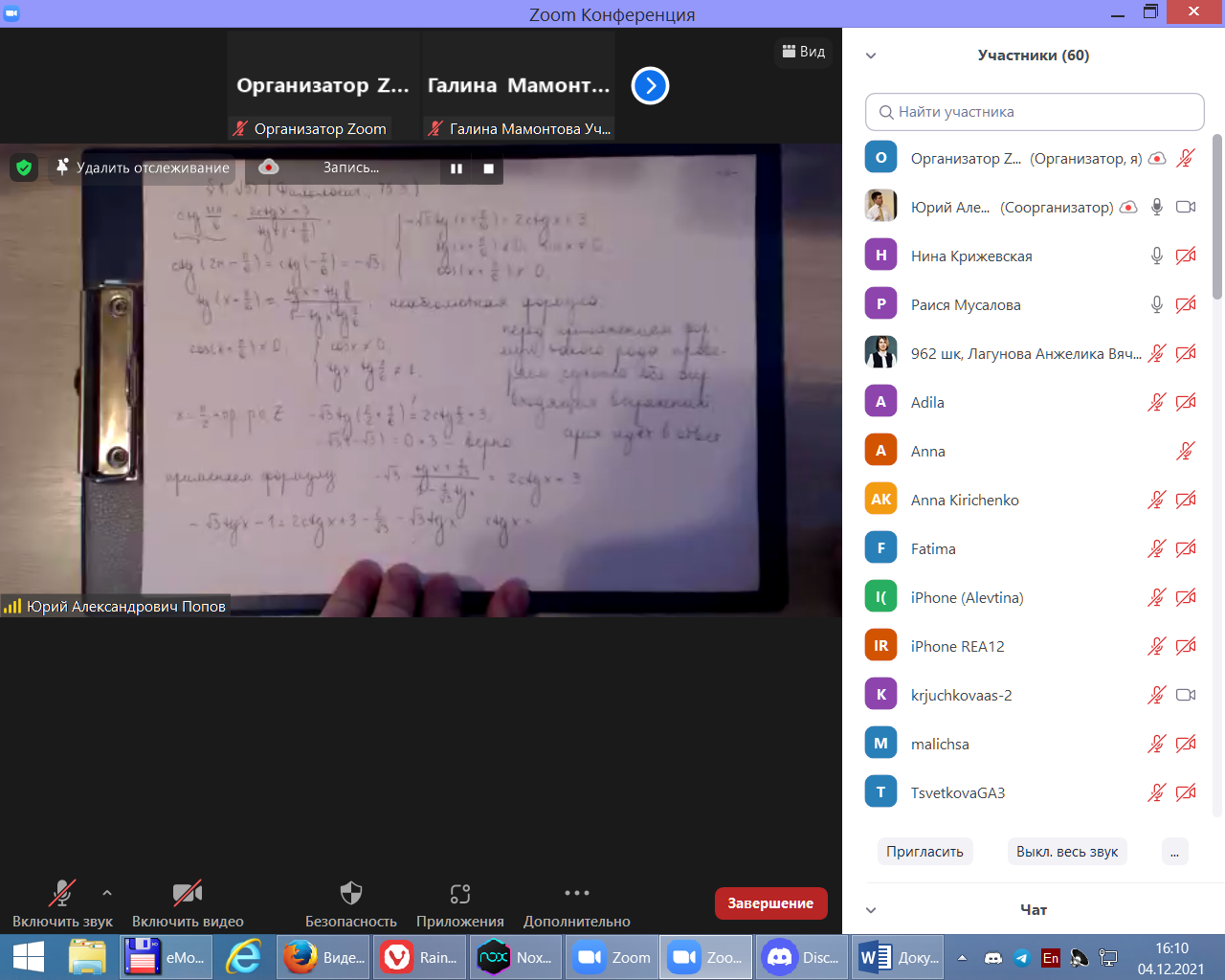Focus the Найти участника search field
The width and height of the screenshot is (1225, 980).
pos(1035,112)
